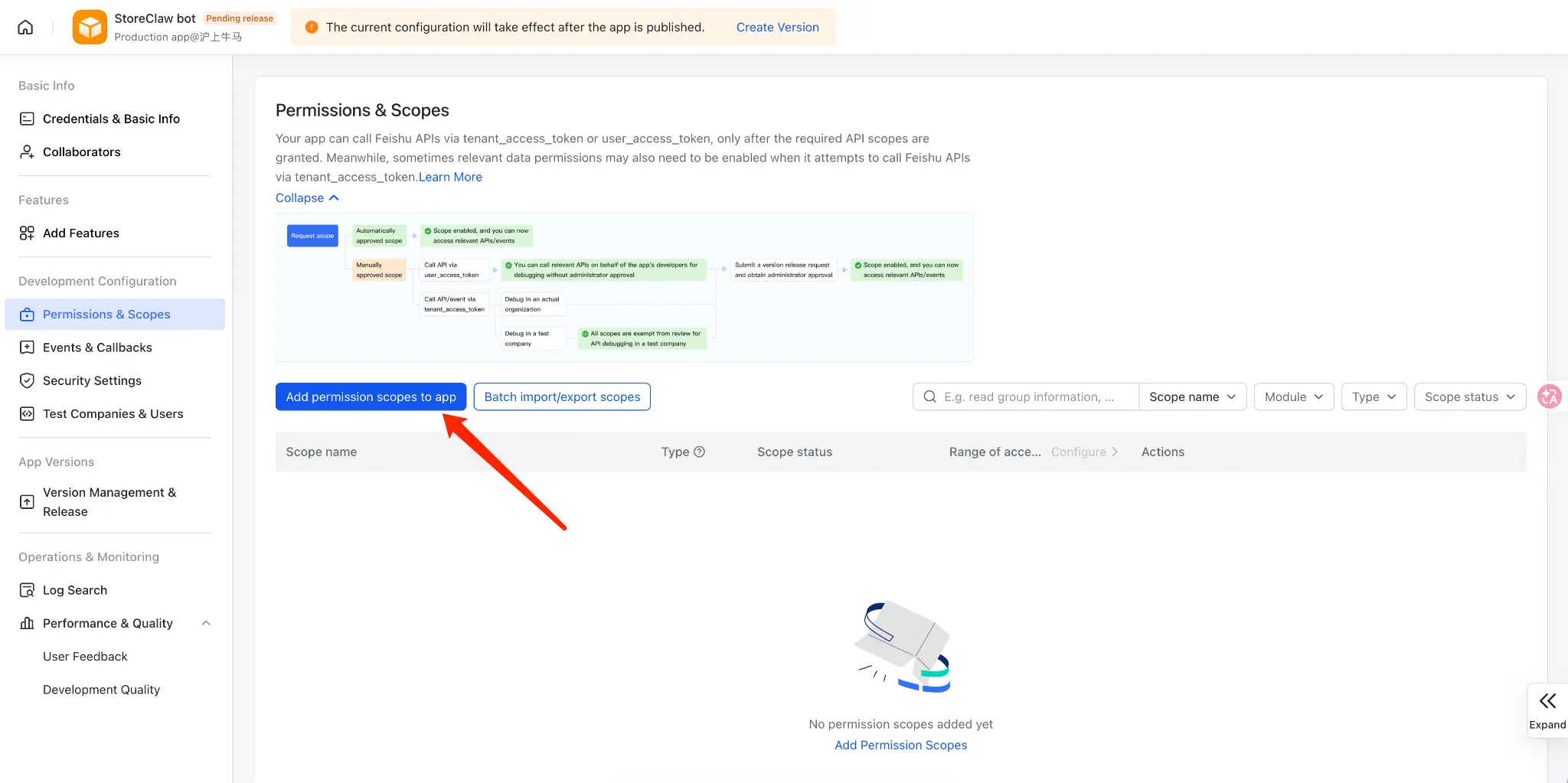This screenshot has height=783, width=1568.
Task: Open the Type filter dropdown
Action: 1374,396
